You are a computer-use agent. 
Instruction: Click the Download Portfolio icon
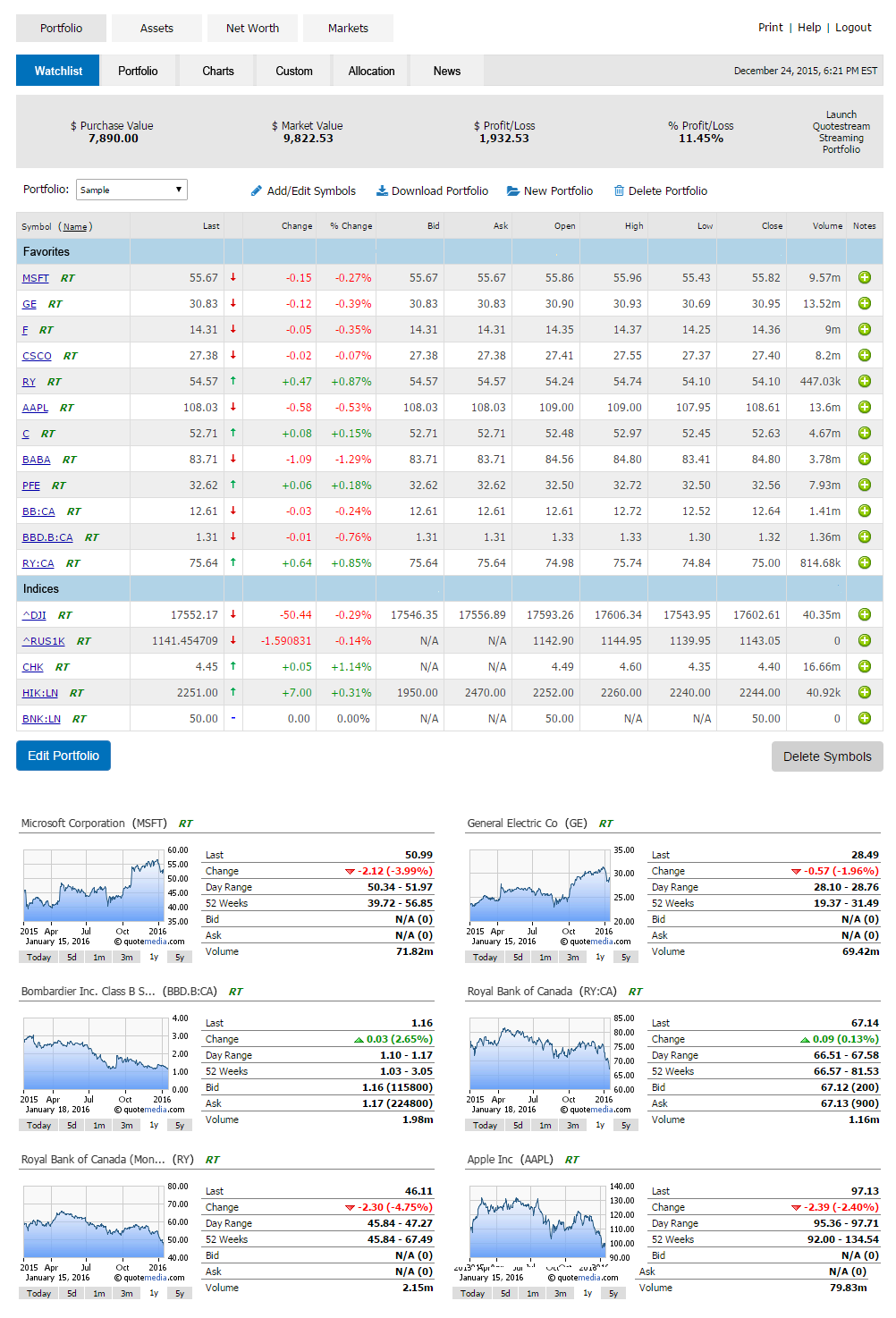pyautogui.click(x=382, y=191)
